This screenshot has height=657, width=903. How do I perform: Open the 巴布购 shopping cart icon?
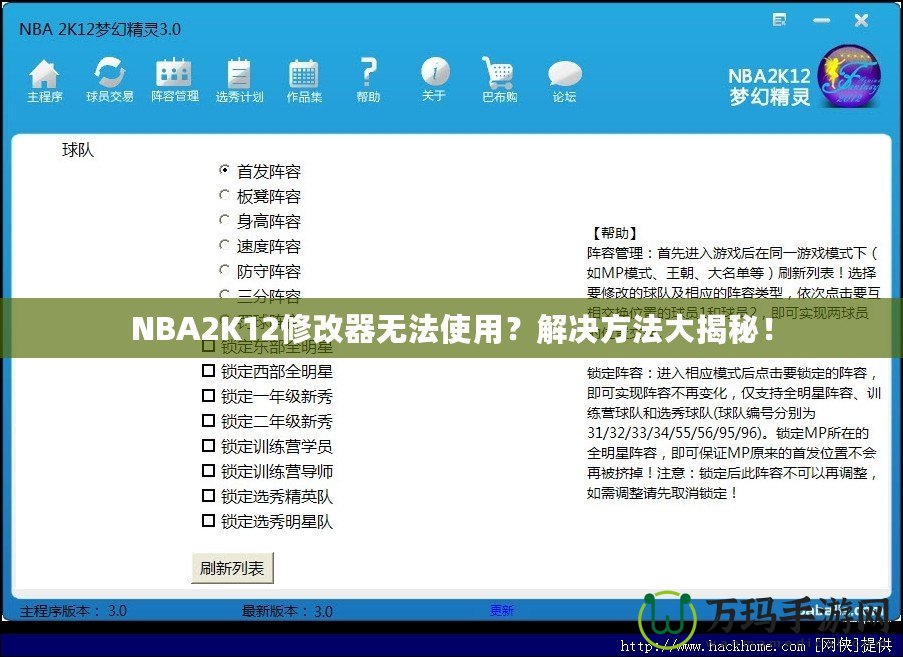click(x=499, y=81)
